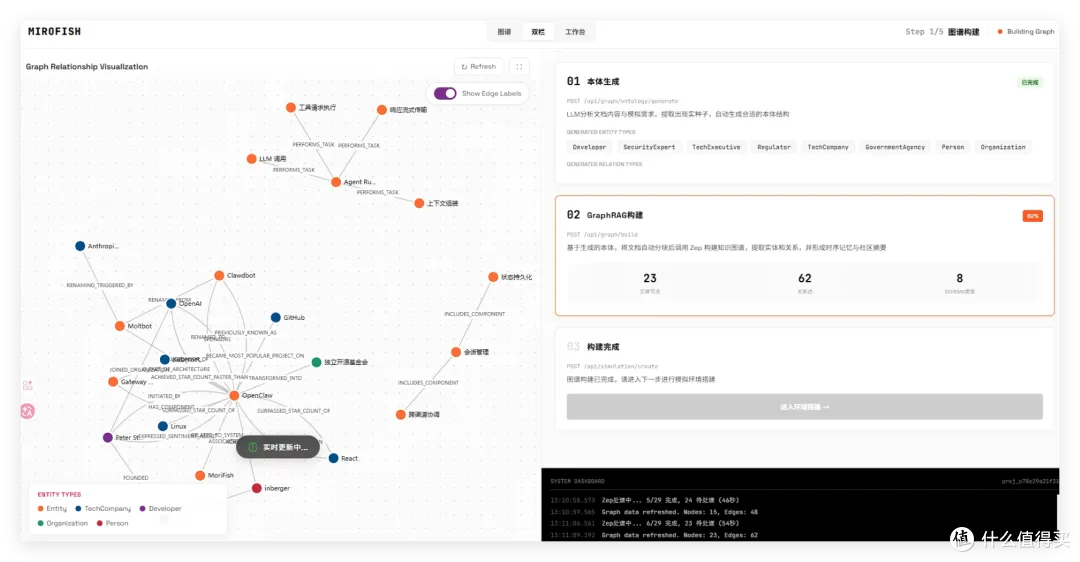This screenshot has width=1080, height=562.
Task: Select the Clawdbot graph node
Action: click(x=219, y=275)
